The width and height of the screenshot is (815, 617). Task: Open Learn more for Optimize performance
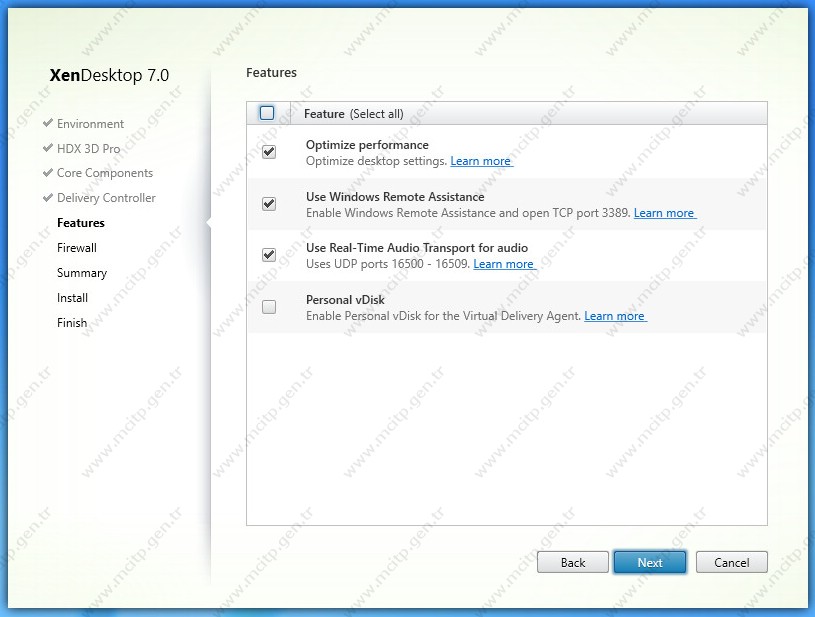[481, 161]
